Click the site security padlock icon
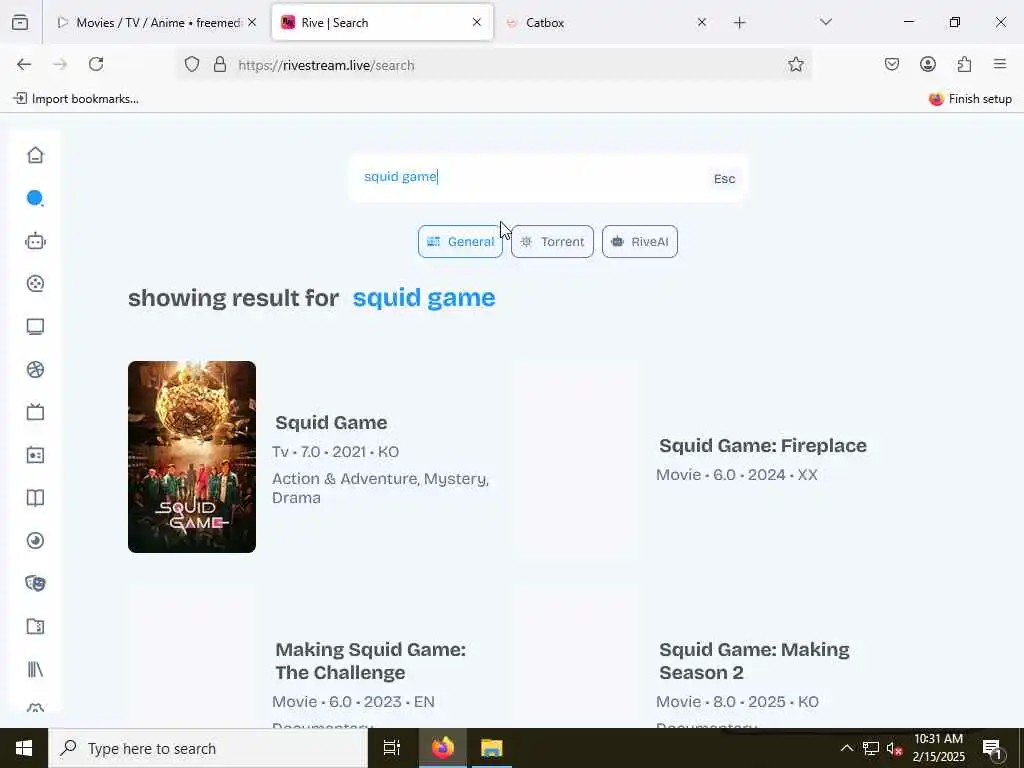The height and width of the screenshot is (768, 1024). click(220, 65)
